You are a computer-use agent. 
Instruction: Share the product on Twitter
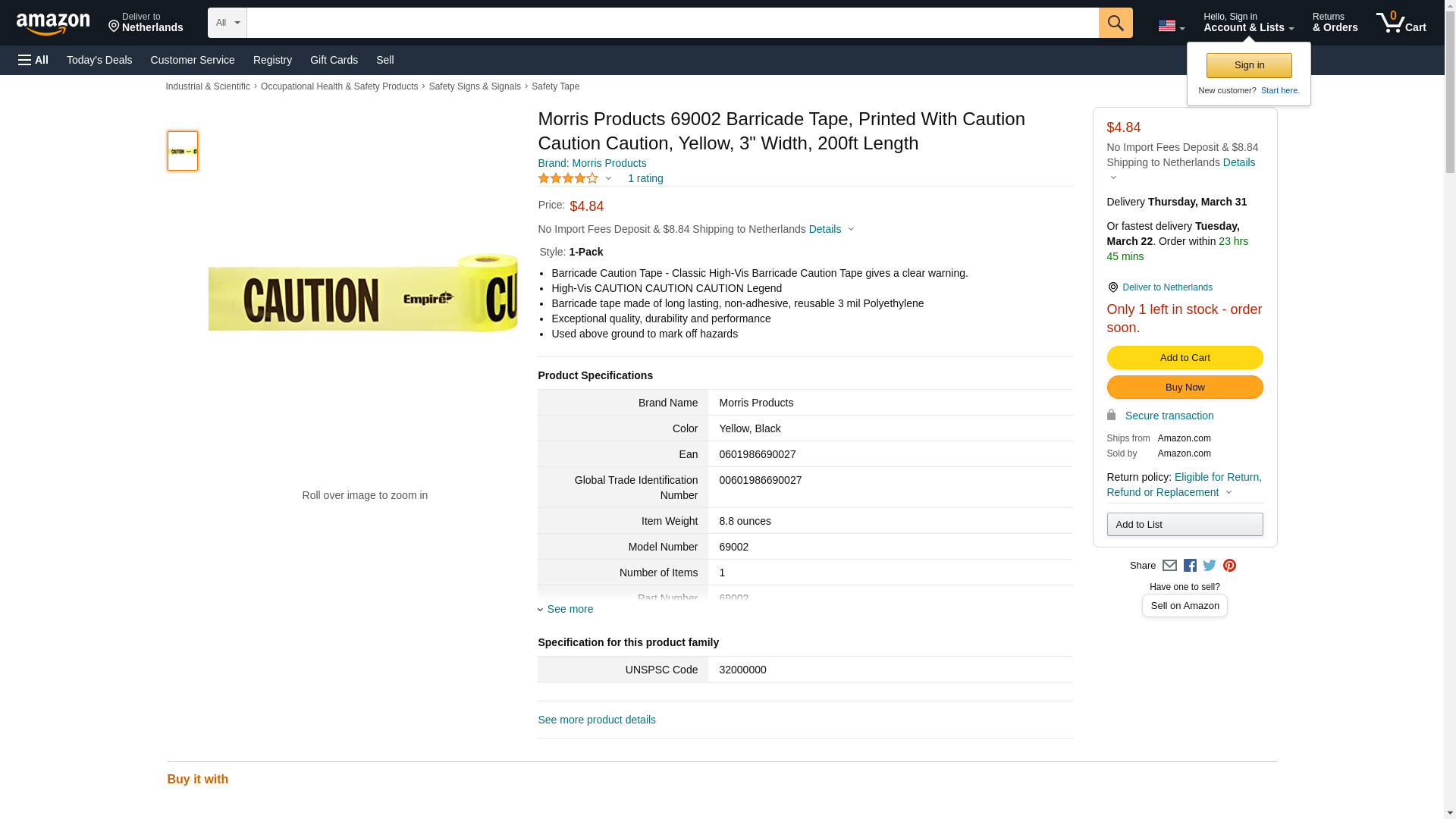[x=1210, y=566]
